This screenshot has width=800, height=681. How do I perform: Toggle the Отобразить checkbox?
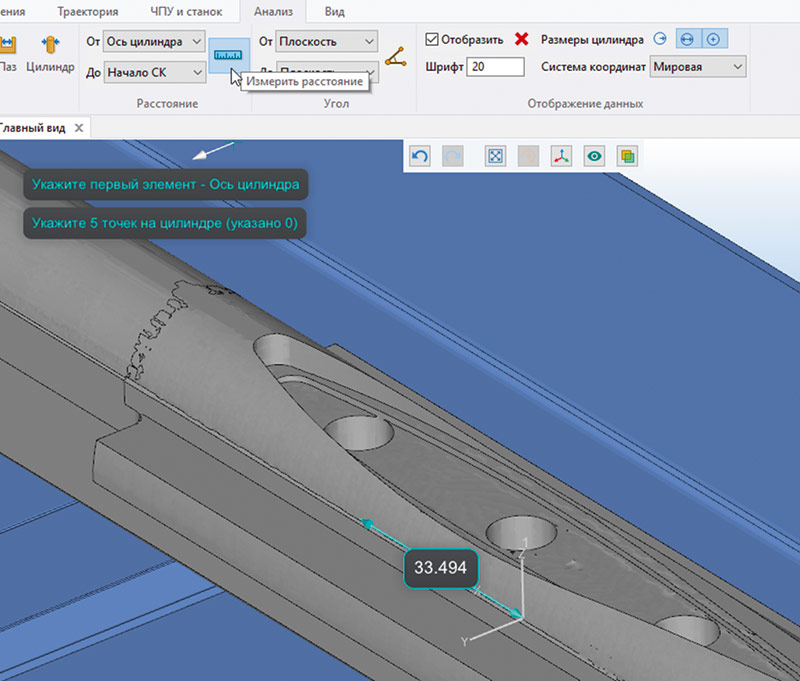coord(432,40)
